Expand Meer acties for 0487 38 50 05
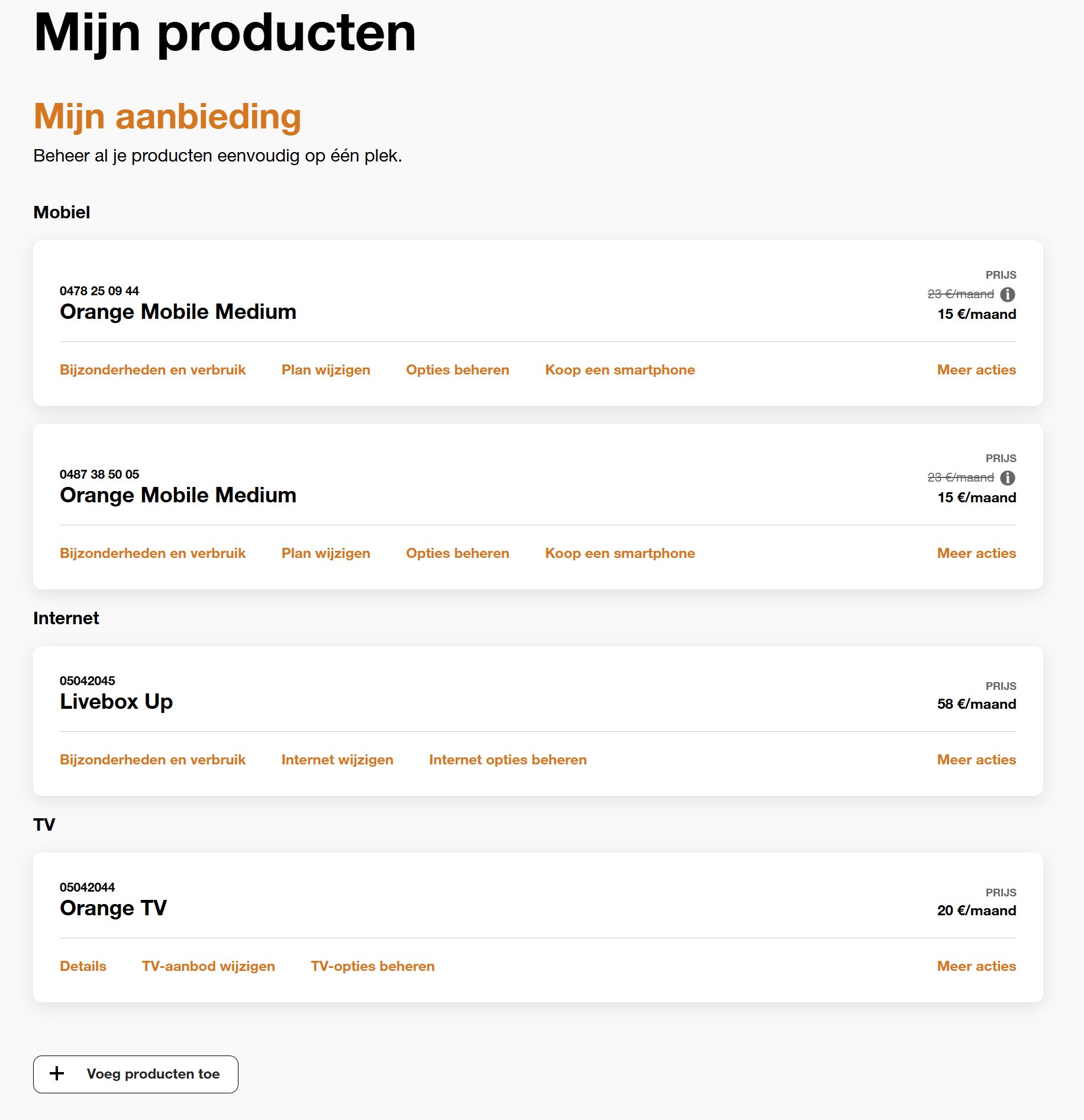 tap(976, 553)
